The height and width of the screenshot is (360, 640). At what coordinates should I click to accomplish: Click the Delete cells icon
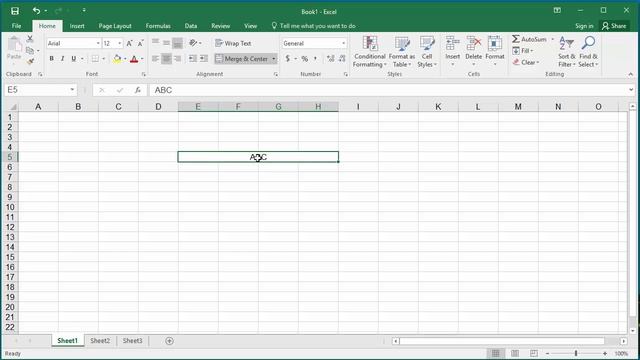(x=473, y=43)
